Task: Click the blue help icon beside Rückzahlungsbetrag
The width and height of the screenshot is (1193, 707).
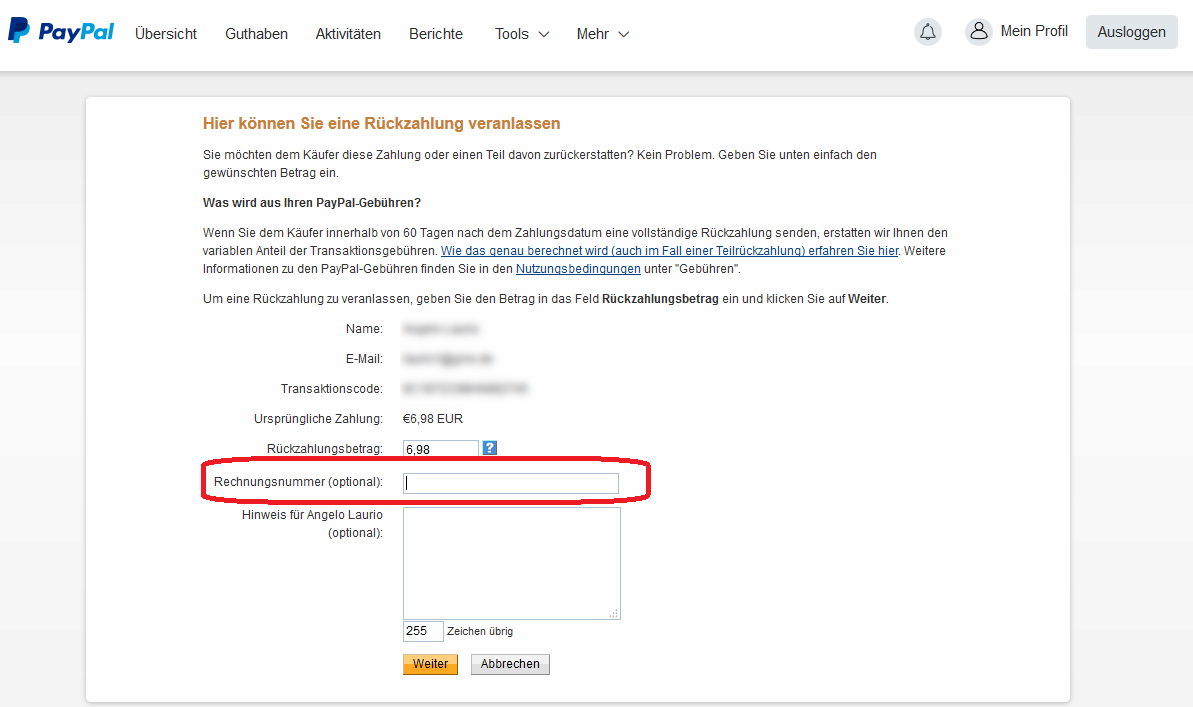Action: pos(489,448)
